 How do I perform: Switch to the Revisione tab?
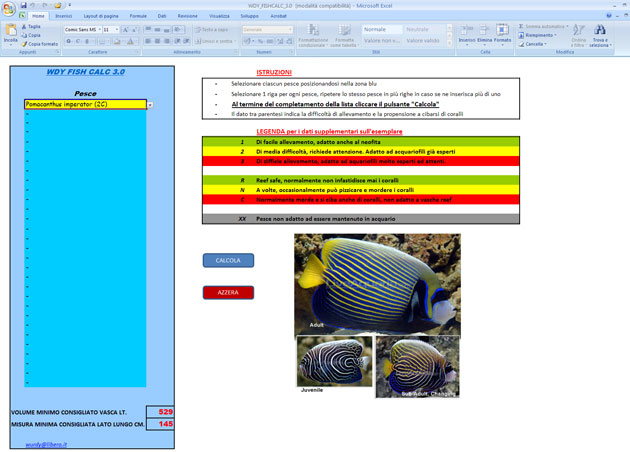click(187, 16)
